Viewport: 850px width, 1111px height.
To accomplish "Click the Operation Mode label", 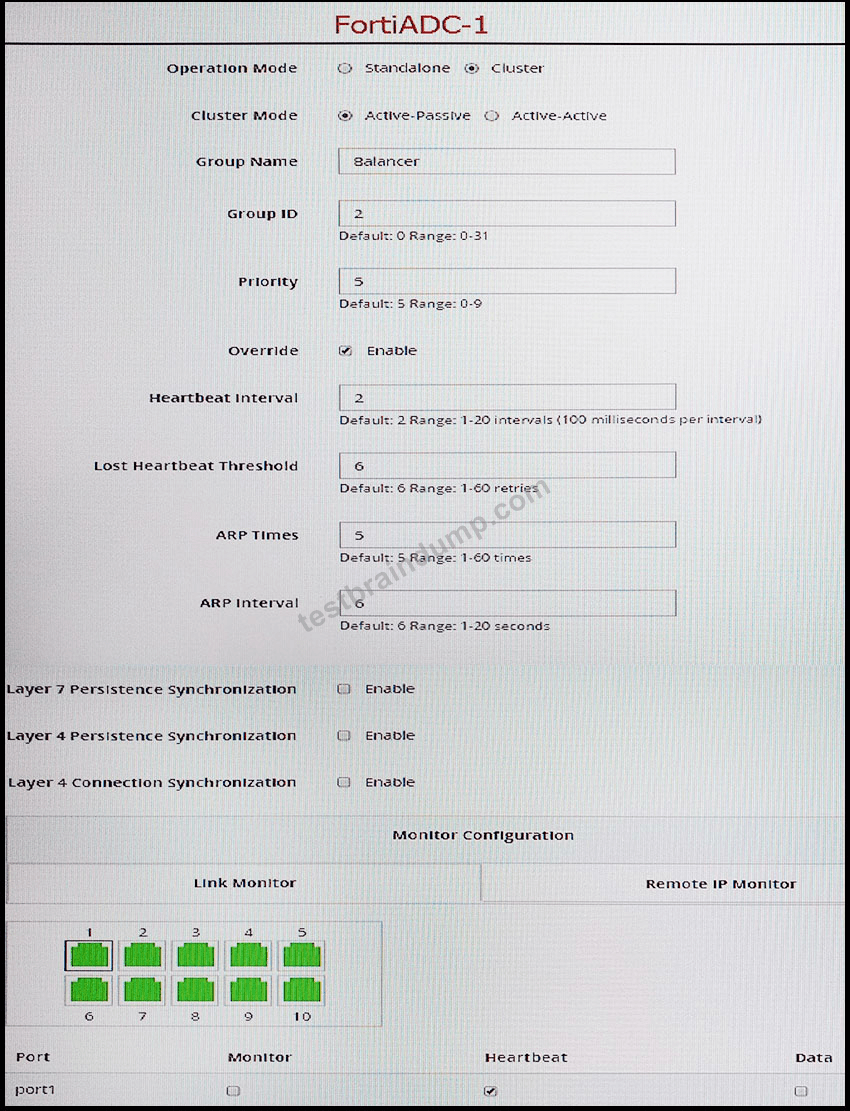I will 232,68.
